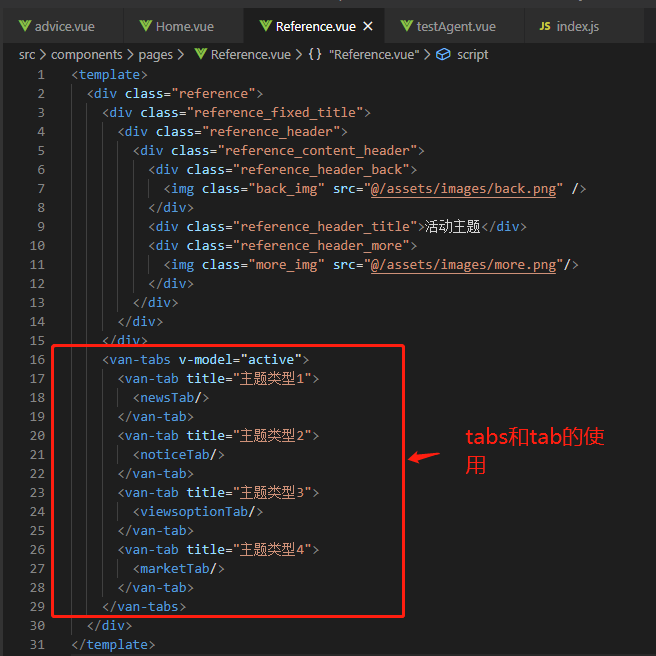The width and height of the screenshot is (656, 656).
Task: Click the closing template tag
Action: (113, 644)
